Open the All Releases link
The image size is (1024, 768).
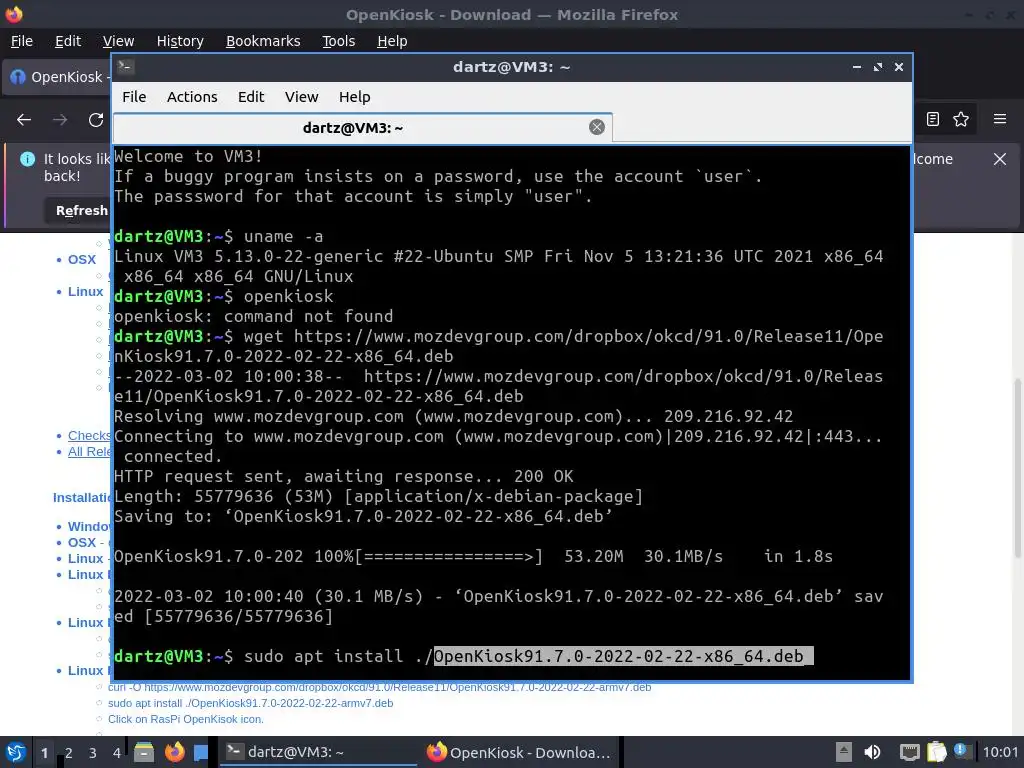coord(89,452)
